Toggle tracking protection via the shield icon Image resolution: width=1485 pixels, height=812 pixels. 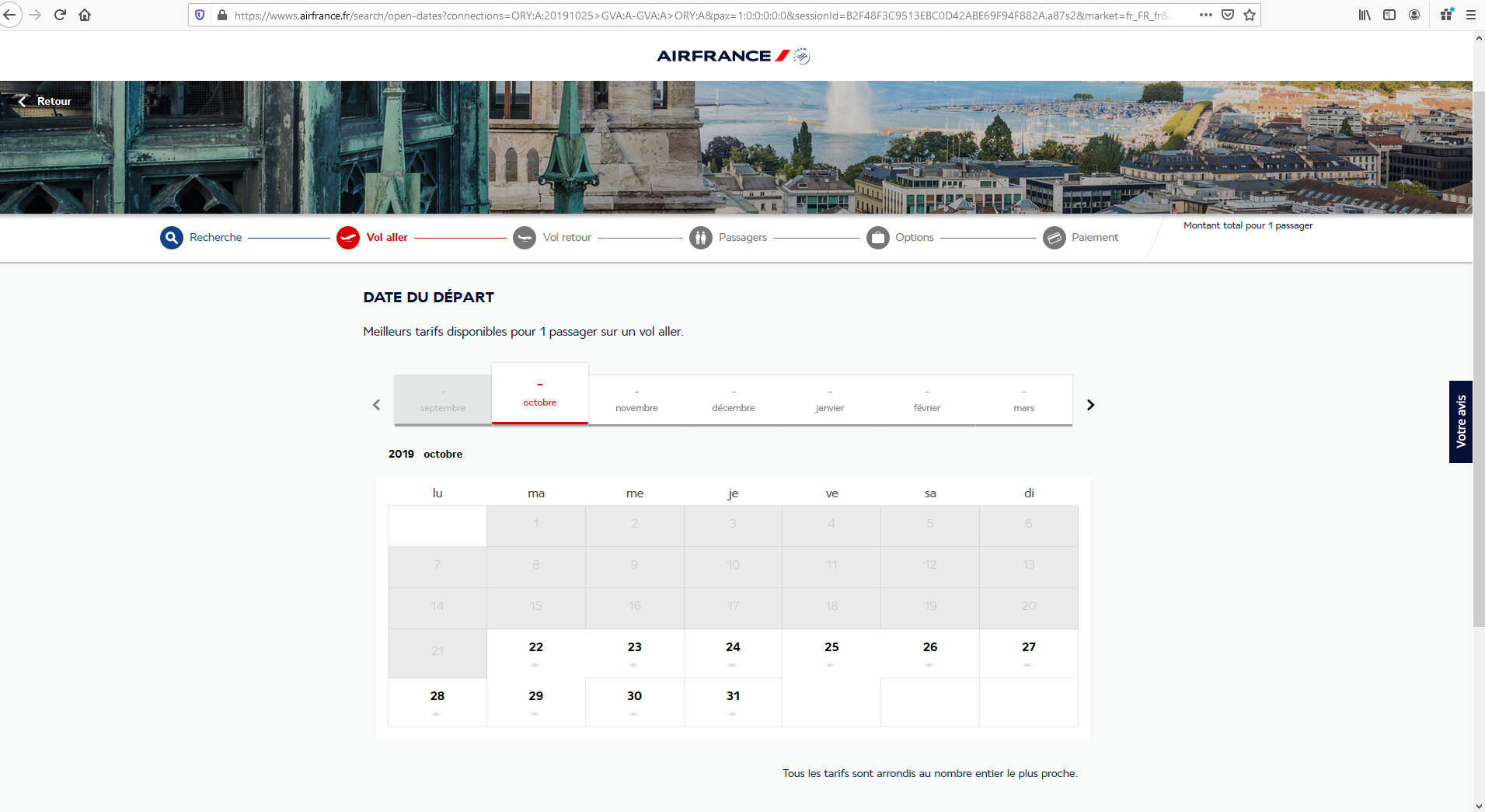click(x=200, y=15)
